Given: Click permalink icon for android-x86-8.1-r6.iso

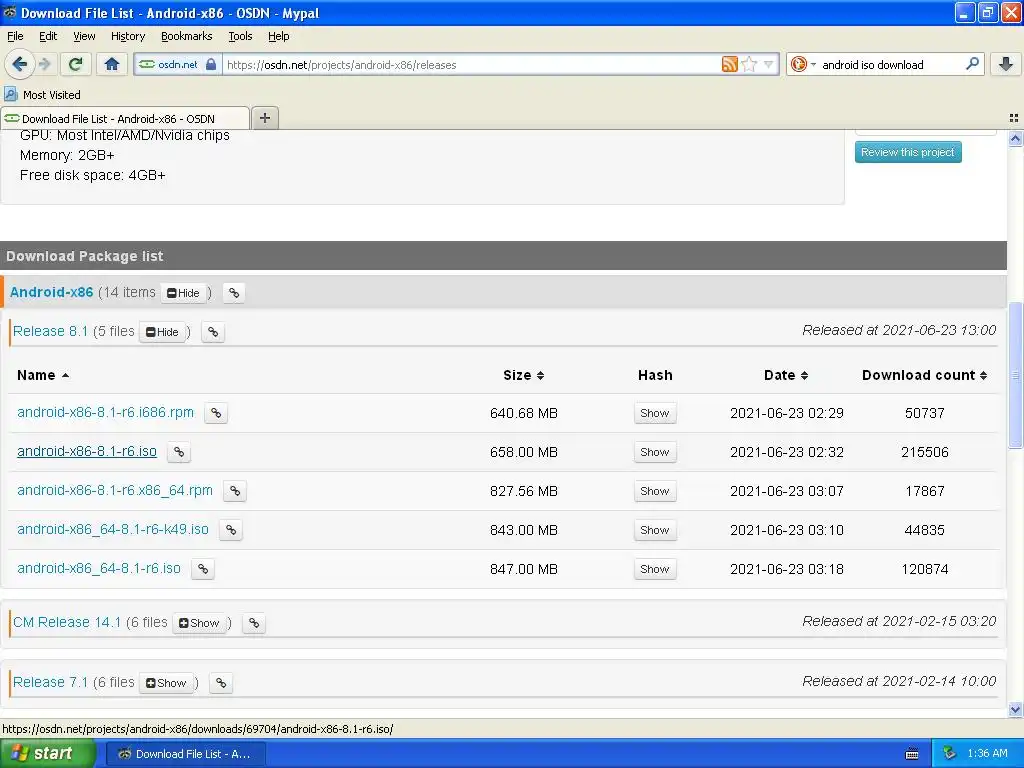Looking at the screenshot, I should click(179, 452).
